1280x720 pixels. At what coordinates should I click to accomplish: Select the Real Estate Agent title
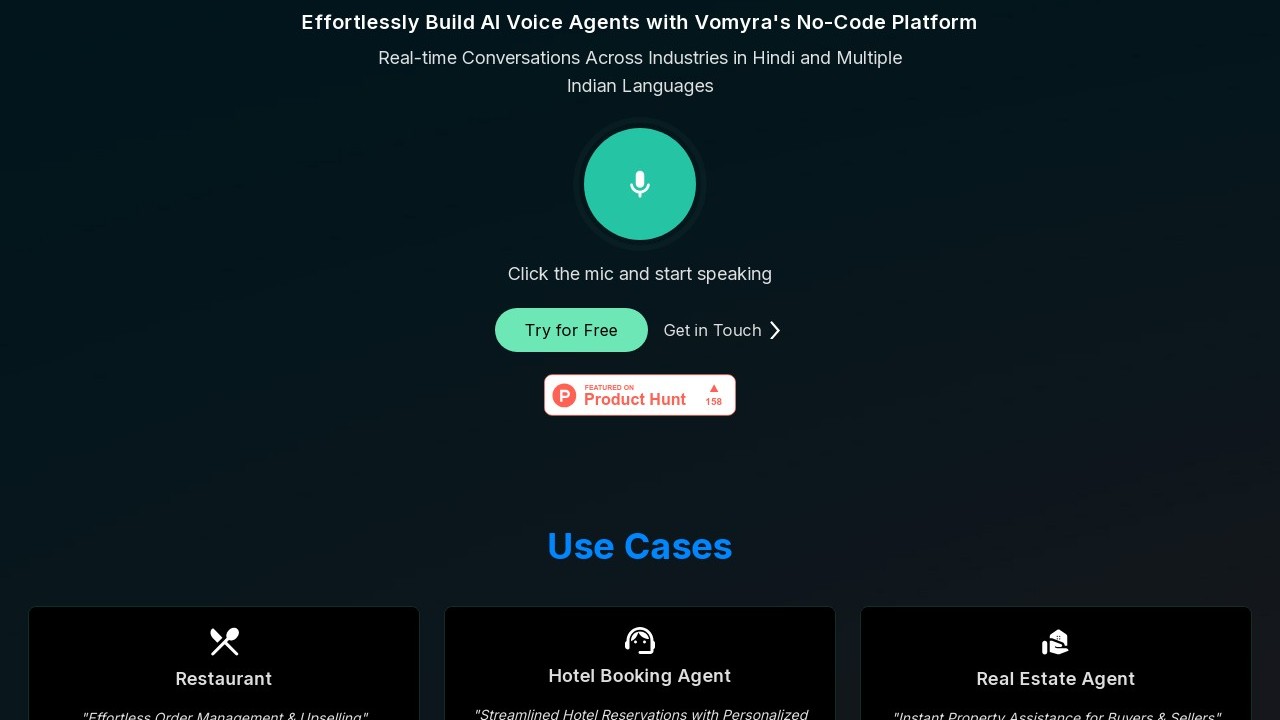(1056, 679)
